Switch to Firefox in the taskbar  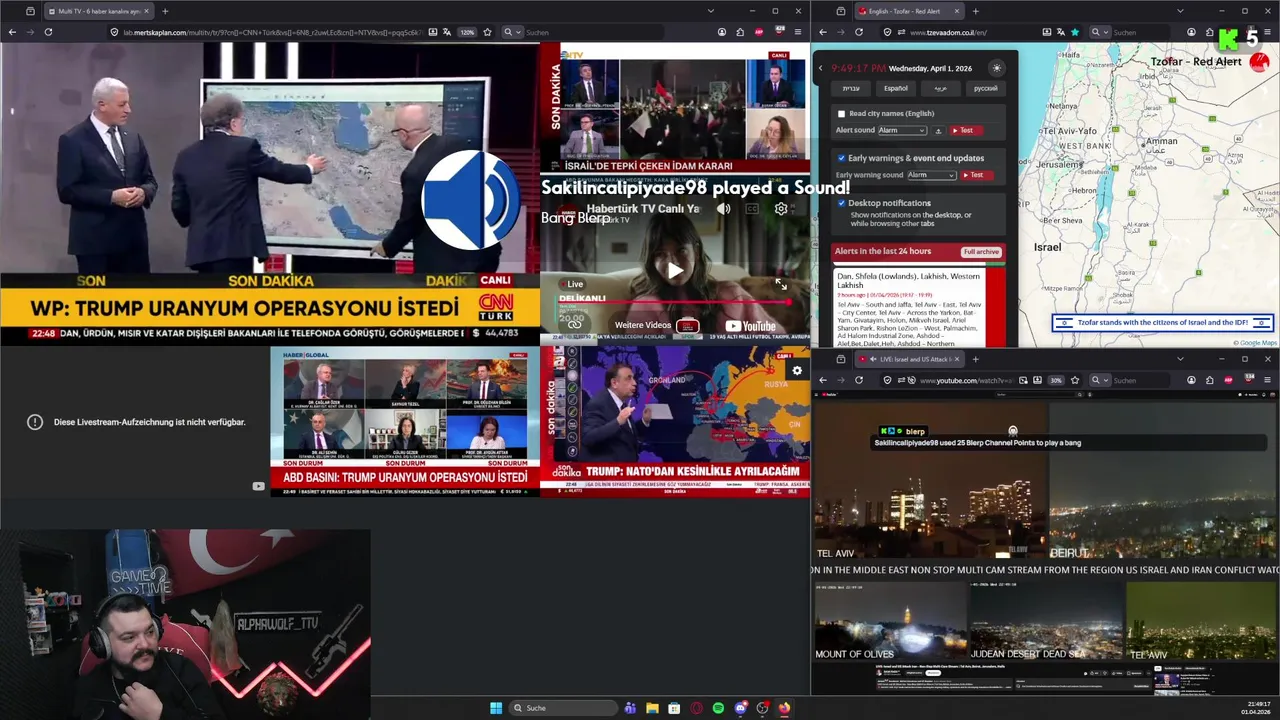point(784,708)
